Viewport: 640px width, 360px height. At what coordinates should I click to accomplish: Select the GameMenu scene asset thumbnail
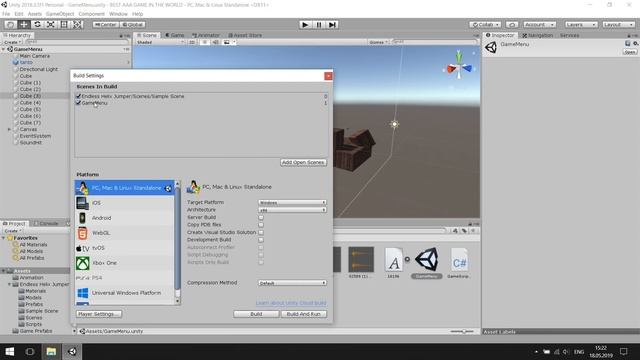[427, 260]
